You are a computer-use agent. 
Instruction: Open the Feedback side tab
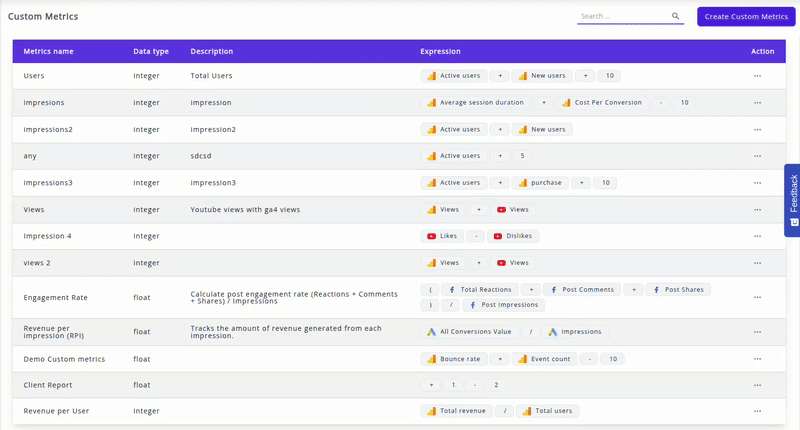point(792,200)
